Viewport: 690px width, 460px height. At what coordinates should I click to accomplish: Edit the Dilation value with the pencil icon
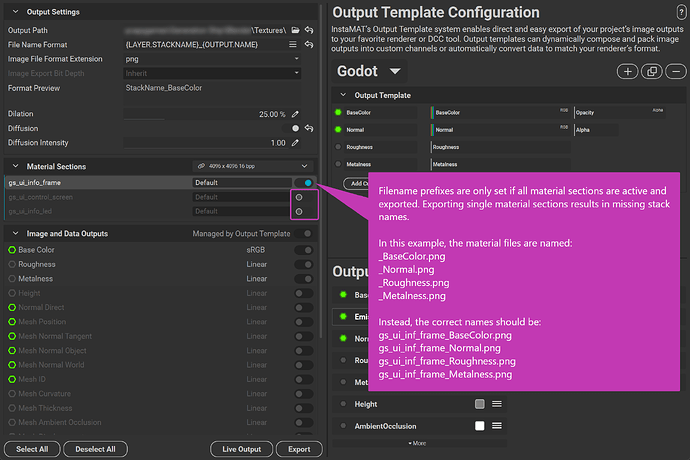[295, 114]
